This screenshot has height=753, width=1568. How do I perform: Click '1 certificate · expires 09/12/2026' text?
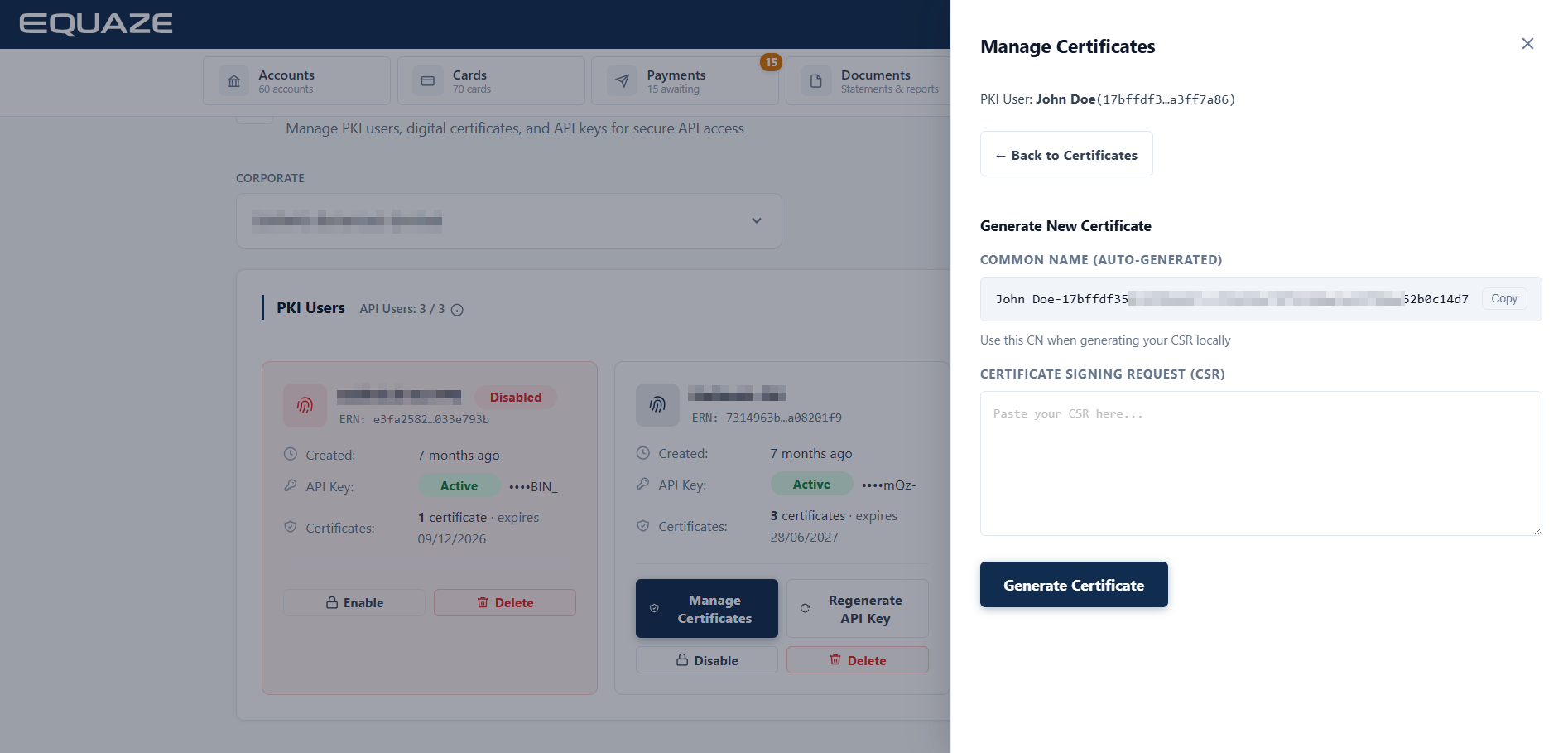(479, 528)
